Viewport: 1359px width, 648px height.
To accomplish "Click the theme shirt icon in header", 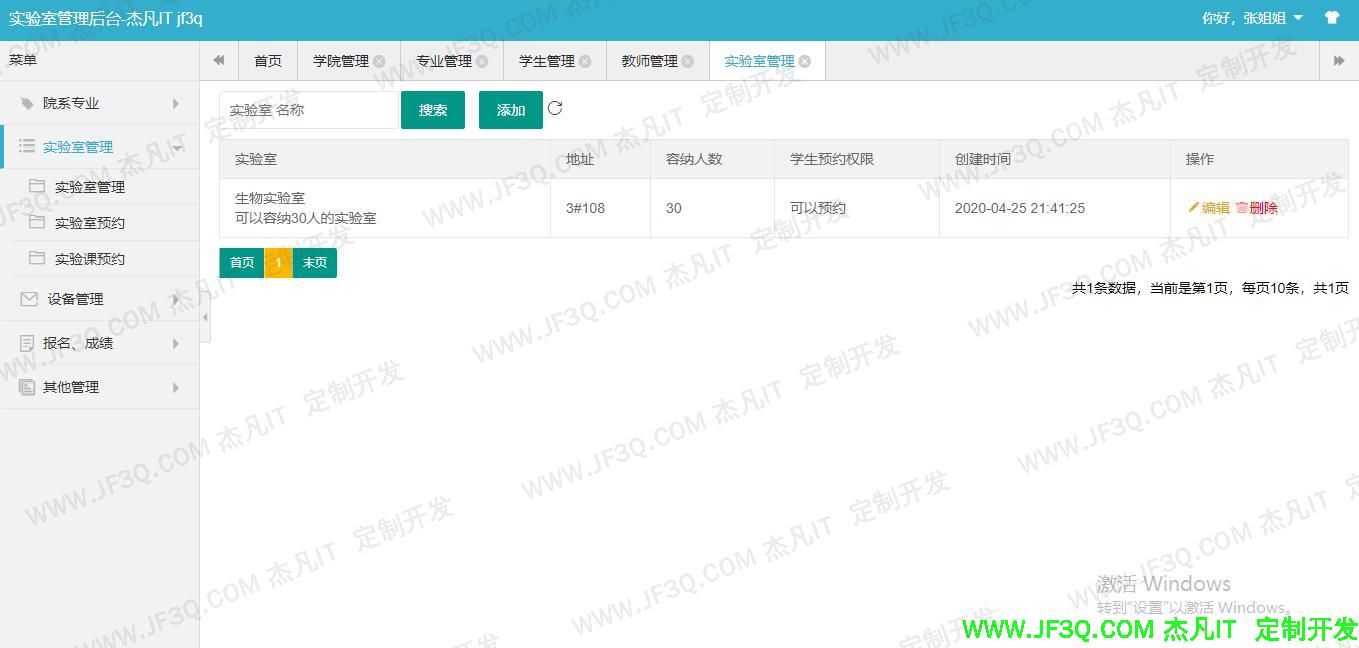I will coord(1331,18).
